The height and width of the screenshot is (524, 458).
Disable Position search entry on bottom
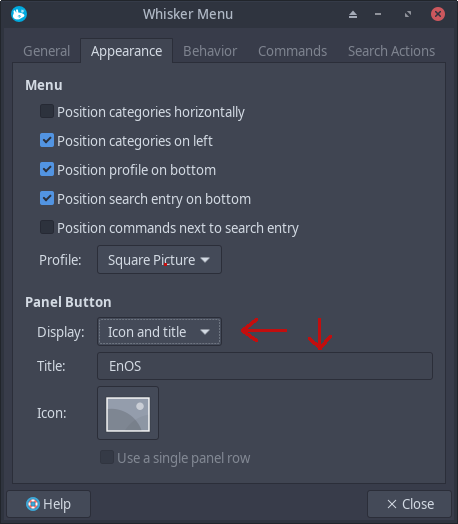coord(47,199)
